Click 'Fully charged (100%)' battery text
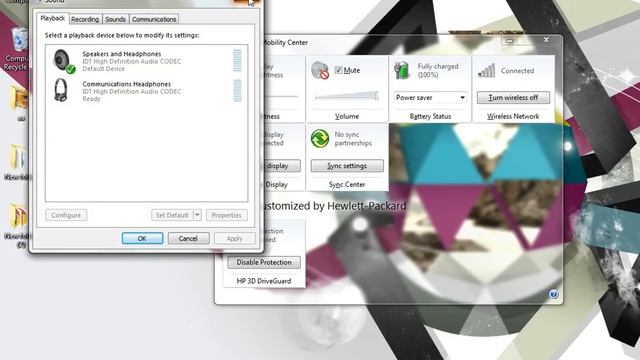 438,71
